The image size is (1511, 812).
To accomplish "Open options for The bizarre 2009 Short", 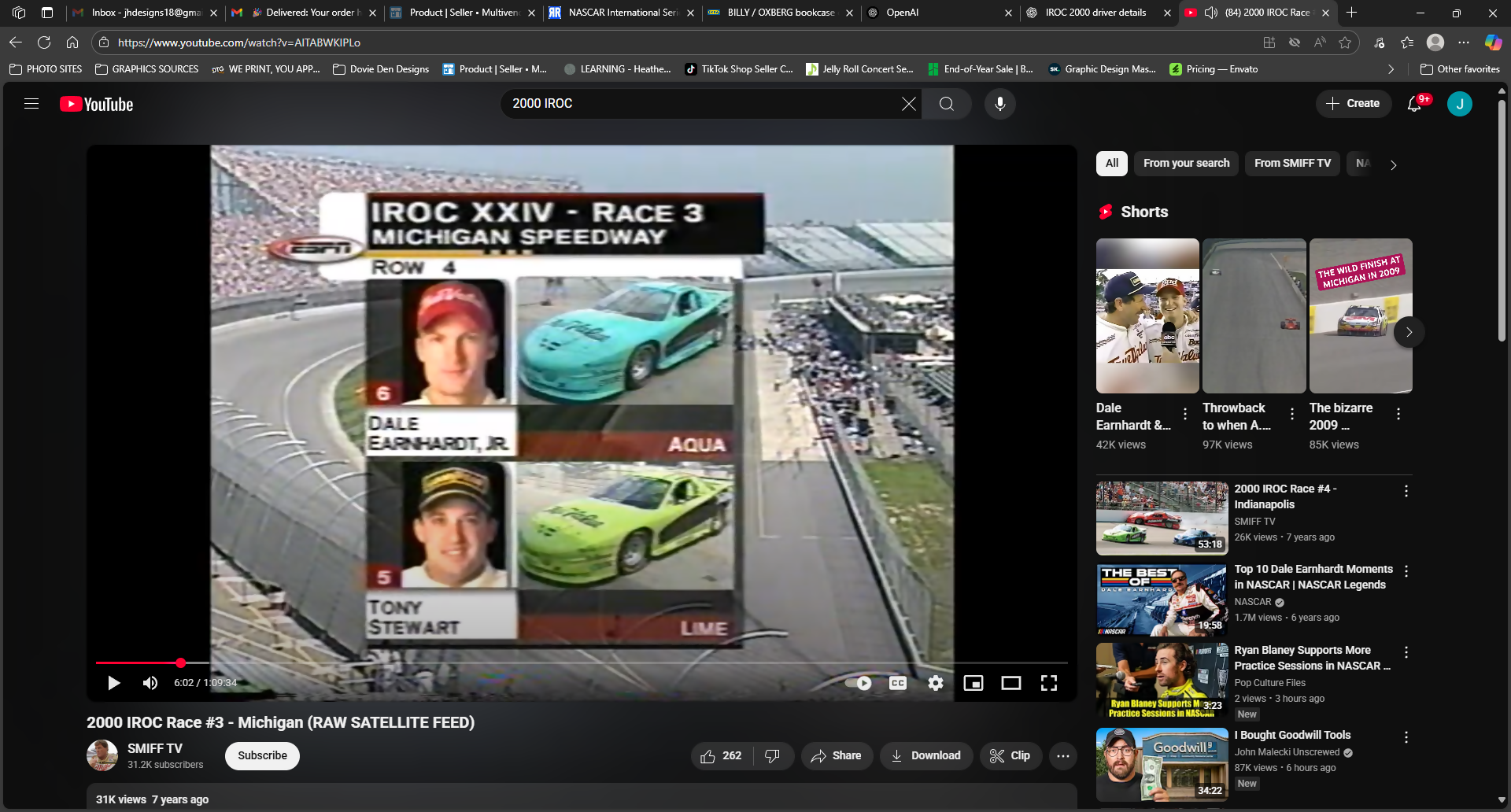I will click(x=1398, y=414).
